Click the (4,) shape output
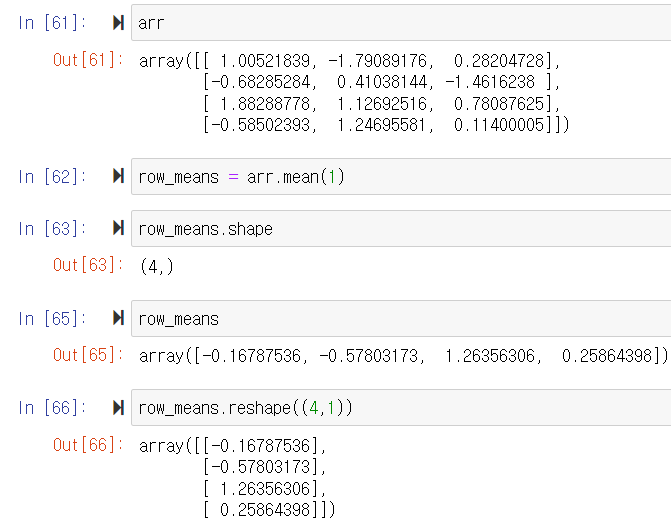This screenshot has height=527, width=671. (157, 267)
